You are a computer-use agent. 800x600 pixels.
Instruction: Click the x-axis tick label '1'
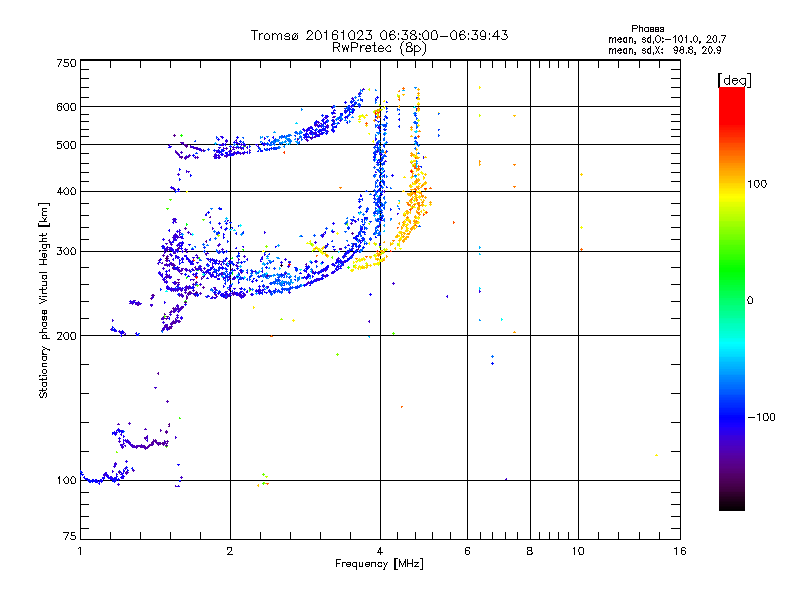coord(80,551)
